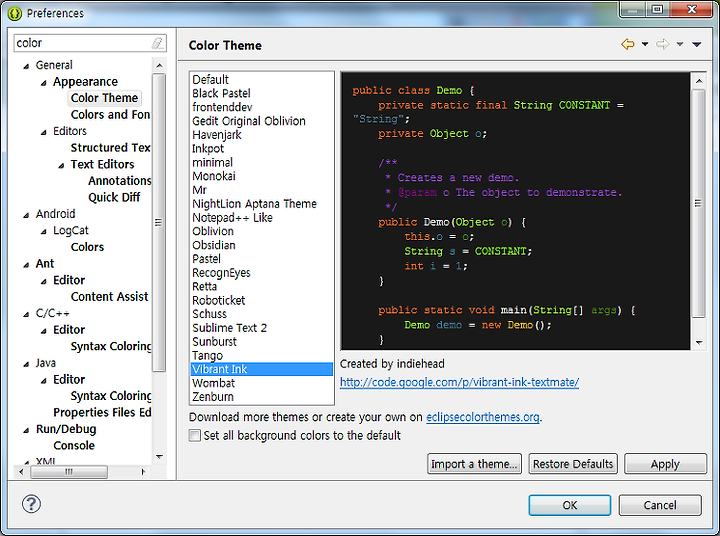Open Colors under LogCat
The width and height of the screenshot is (720, 536).
[87, 247]
